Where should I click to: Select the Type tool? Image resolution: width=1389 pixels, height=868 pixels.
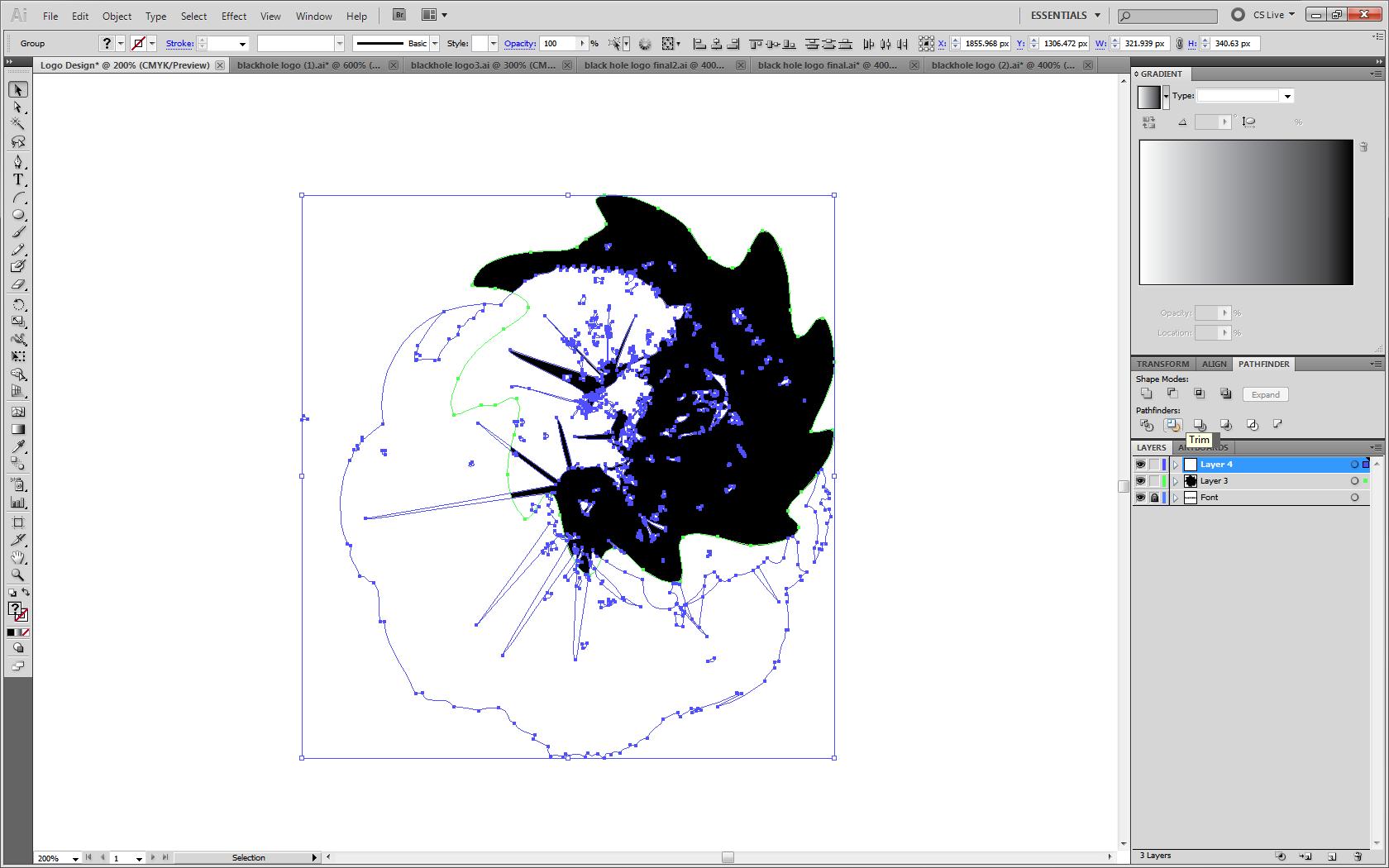click(18, 179)
